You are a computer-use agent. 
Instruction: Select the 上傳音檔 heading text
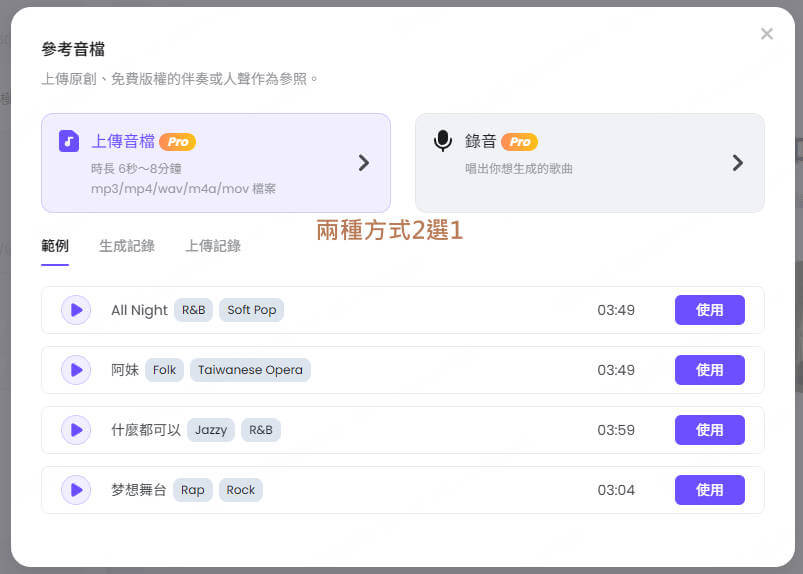click(x=123, y=141)
